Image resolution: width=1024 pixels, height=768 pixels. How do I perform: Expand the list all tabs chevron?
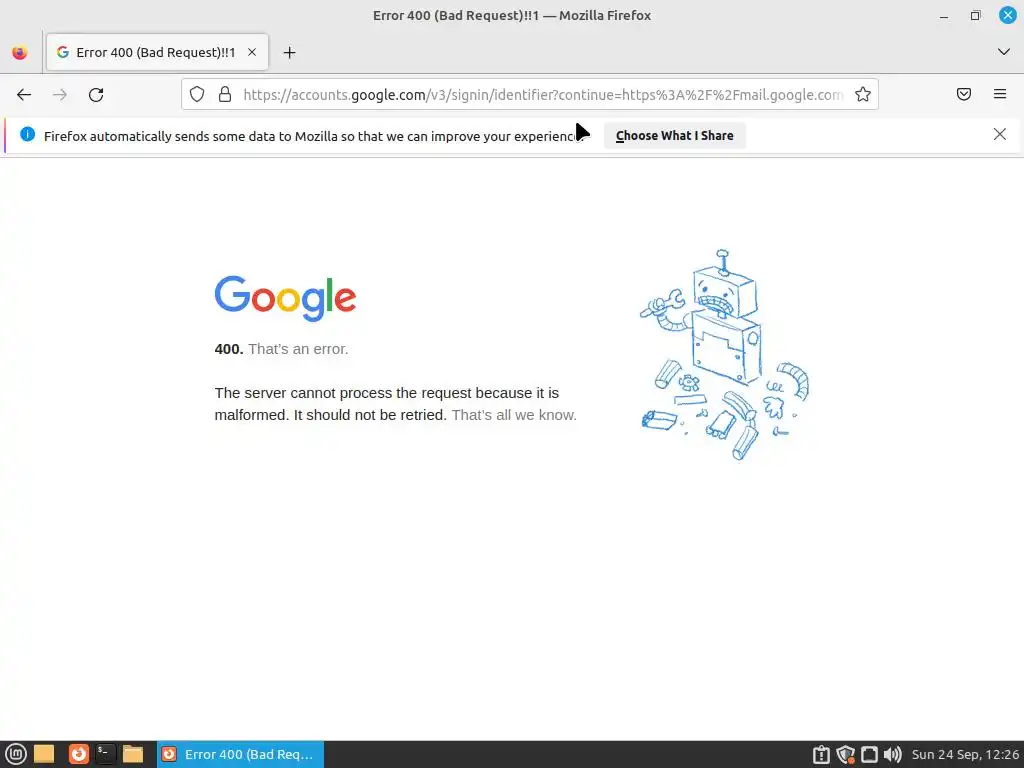(1003, 52)
